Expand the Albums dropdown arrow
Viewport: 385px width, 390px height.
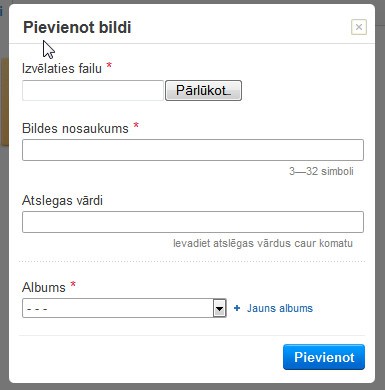(x=219, y=308)
